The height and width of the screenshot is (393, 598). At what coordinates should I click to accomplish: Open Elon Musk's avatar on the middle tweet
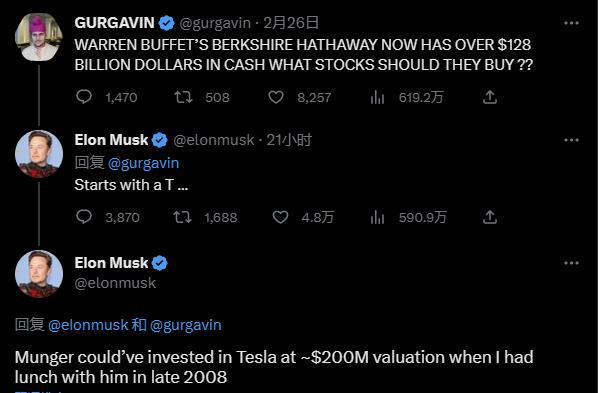(39, 154)
